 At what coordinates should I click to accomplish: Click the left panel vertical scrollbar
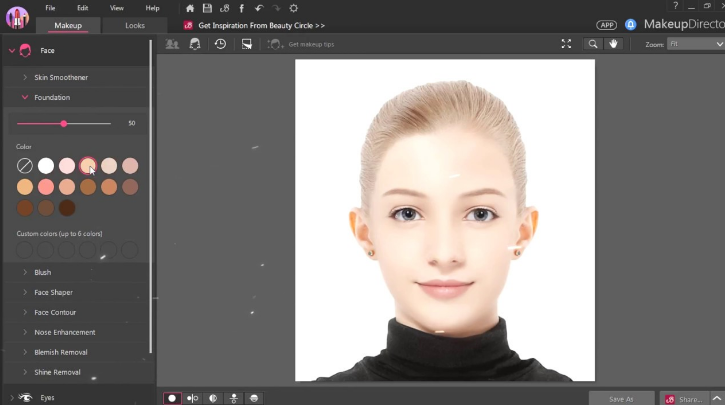[x=150, y=196]
